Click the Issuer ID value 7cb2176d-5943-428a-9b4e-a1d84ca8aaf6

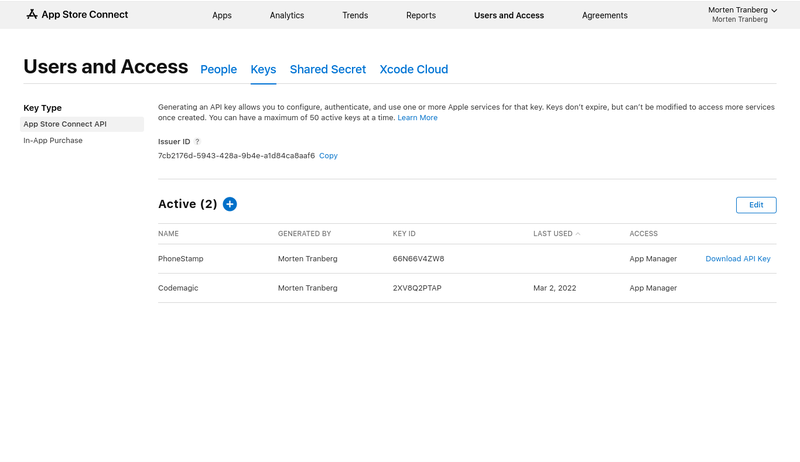(236, 156)
